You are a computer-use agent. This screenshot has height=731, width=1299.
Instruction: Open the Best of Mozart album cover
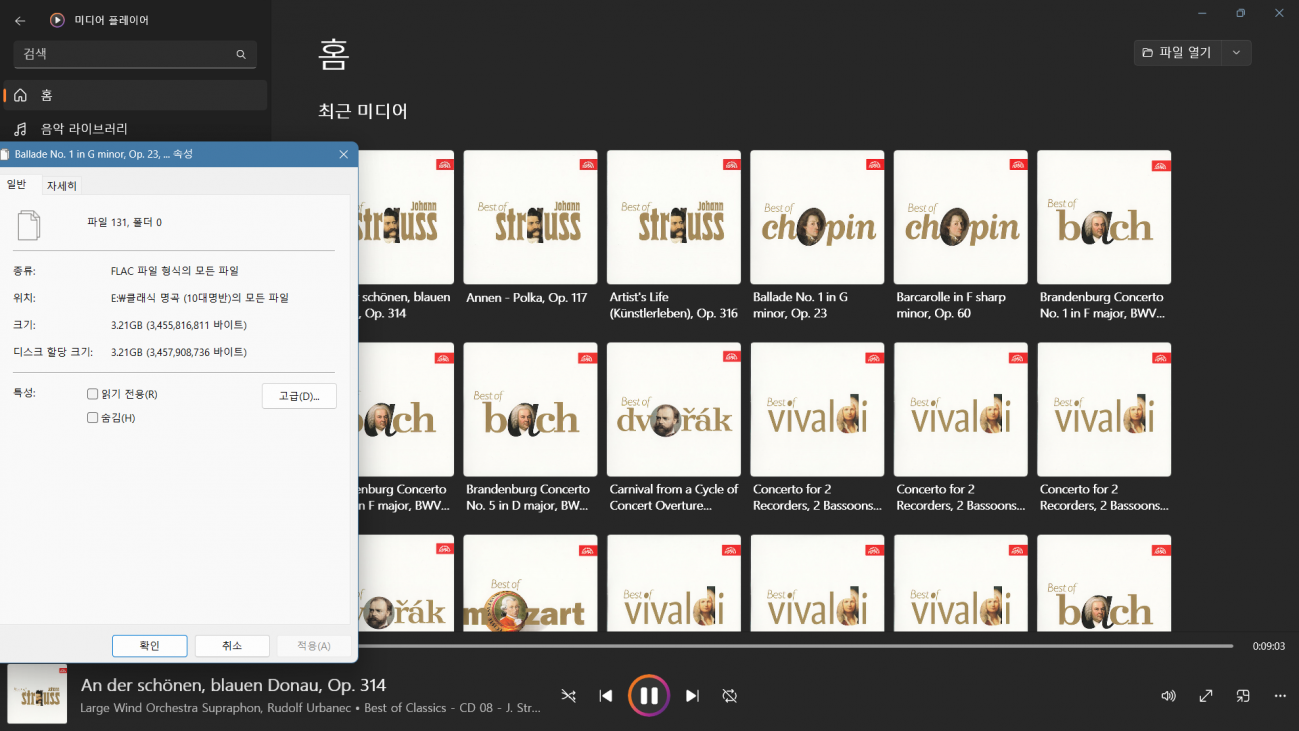(530, 583)
